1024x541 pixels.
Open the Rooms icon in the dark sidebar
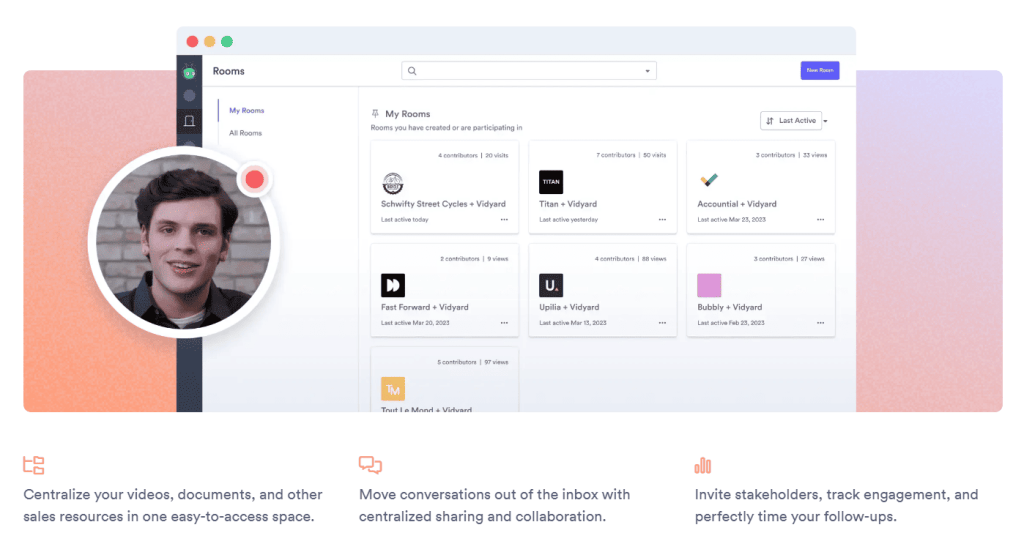click(189, 121)
